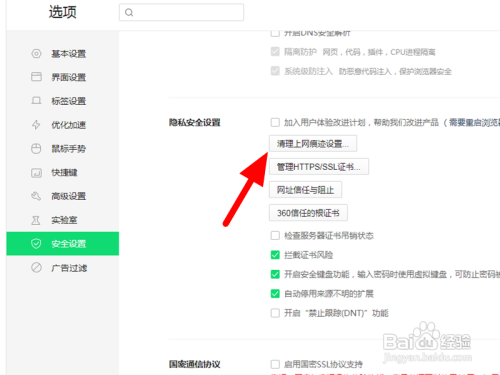Viewport: 500px width, 375px height.
Task: Open 界面设置 section
Action: tap(63, 77)
